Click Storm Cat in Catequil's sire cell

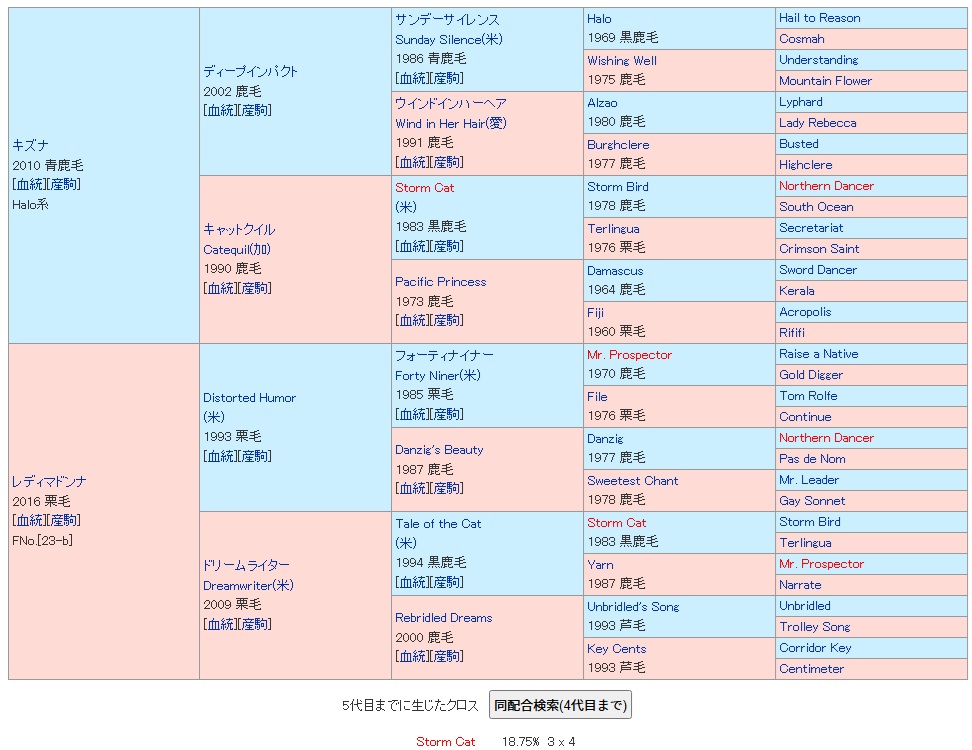[x=425, y=187]
